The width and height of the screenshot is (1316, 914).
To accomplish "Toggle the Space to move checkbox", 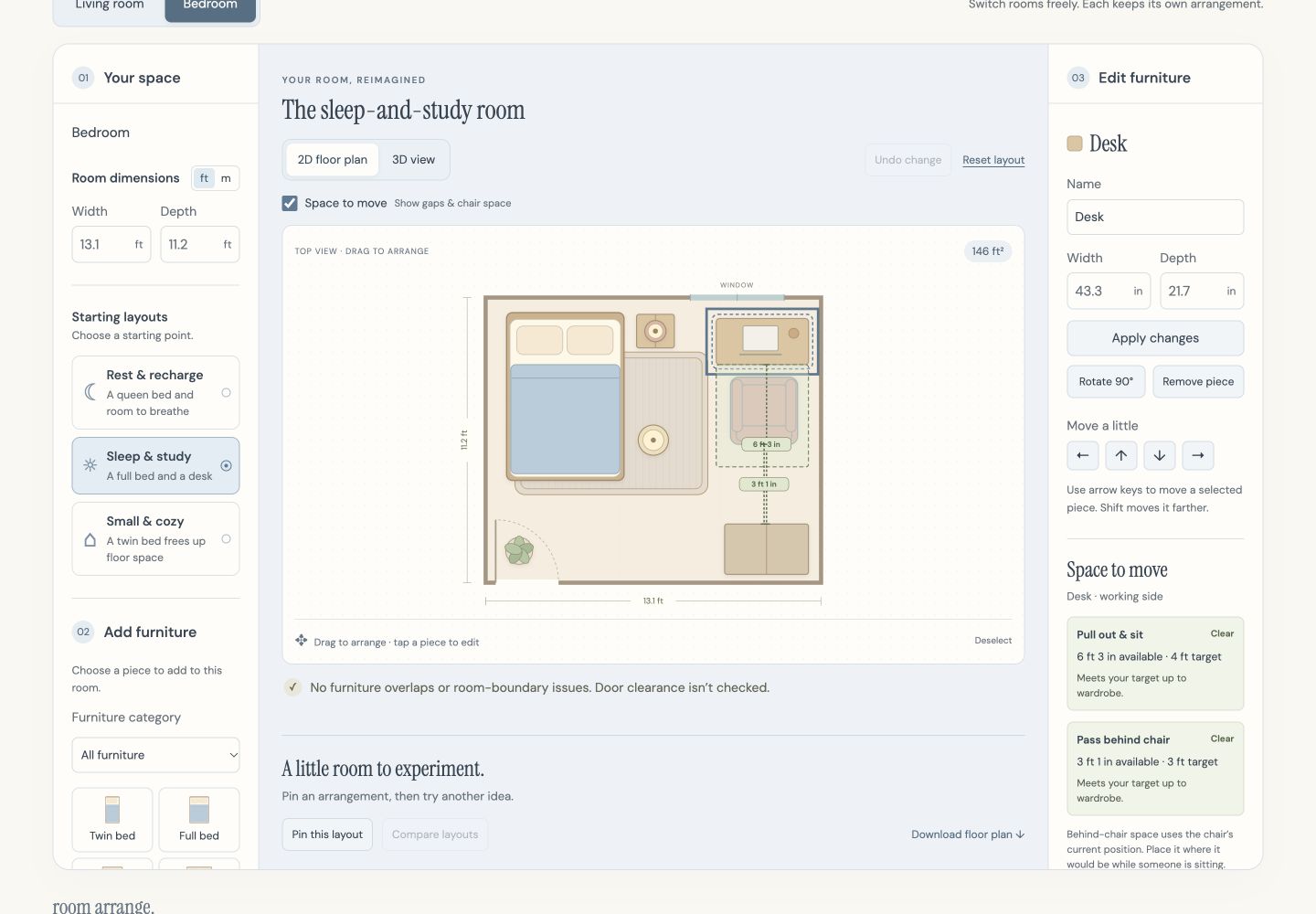I will 290,203.
